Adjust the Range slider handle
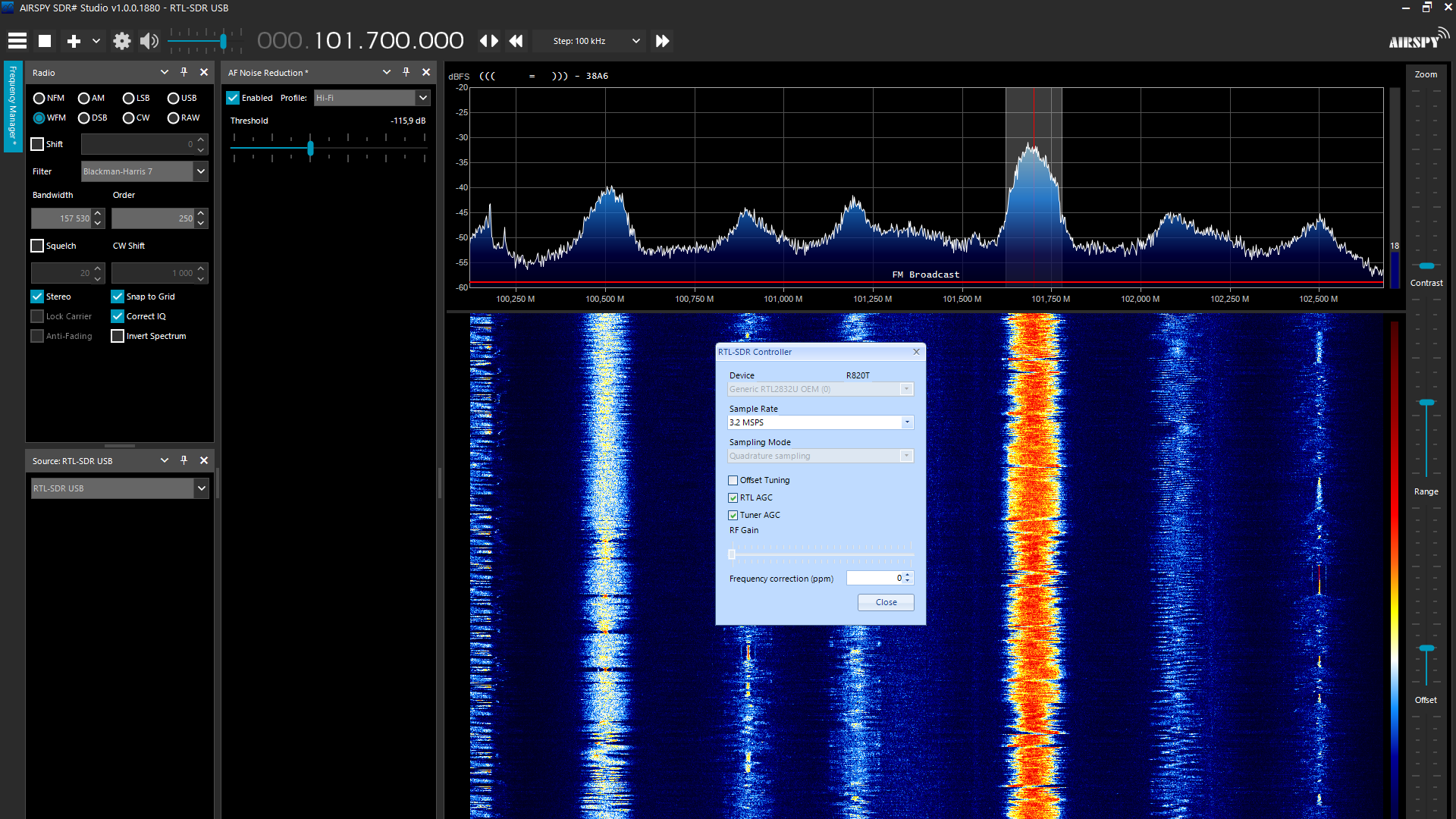The height and width of the screenshot is (819, 1456). pyautogui.click(x=1426, y=648)
